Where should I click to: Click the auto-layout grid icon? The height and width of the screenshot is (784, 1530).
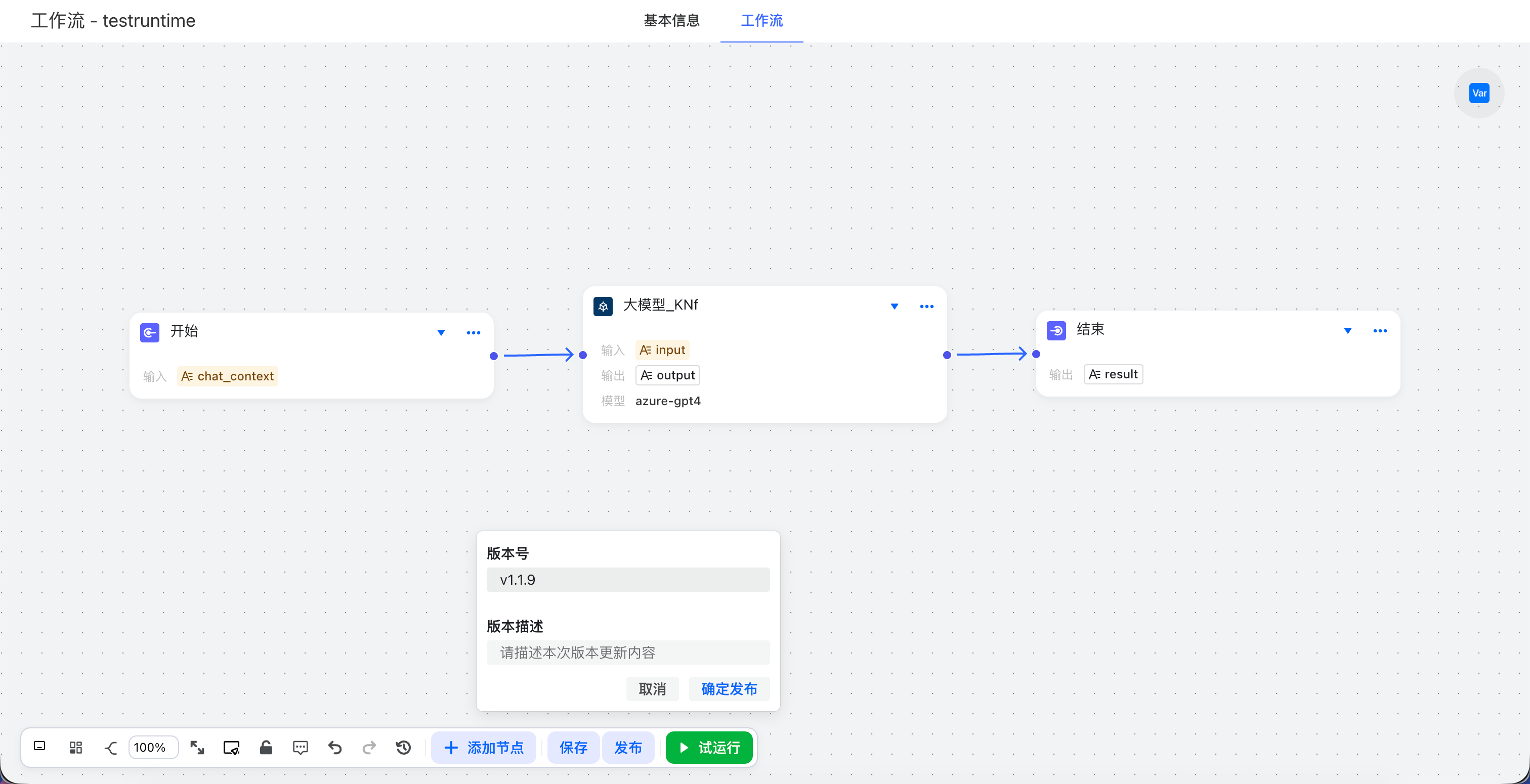75,747
